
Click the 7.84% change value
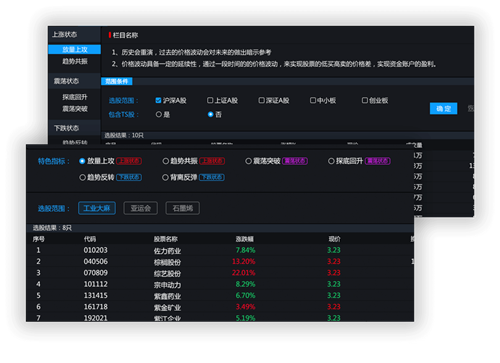pos(245,250)
